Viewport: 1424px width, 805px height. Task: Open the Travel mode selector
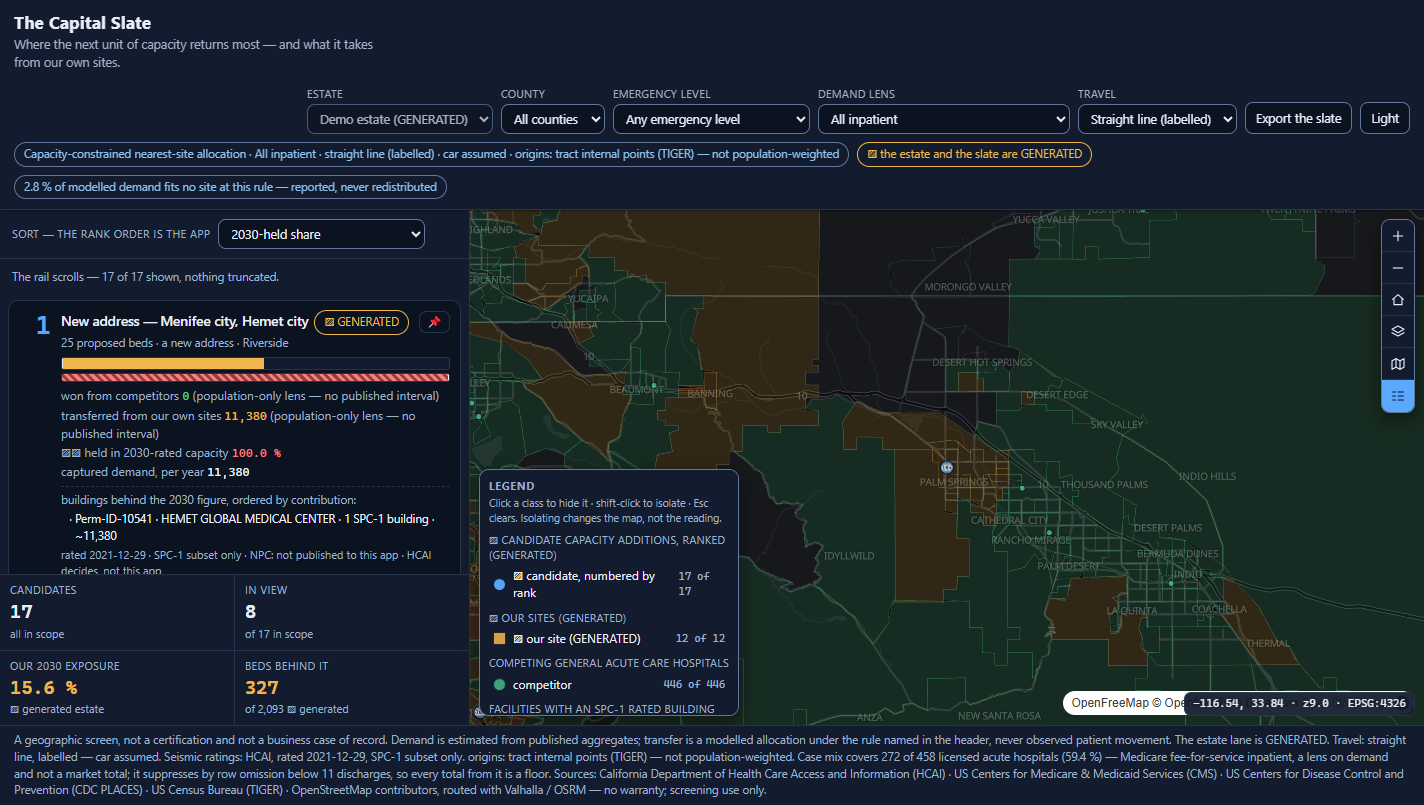pos(1157,119)
